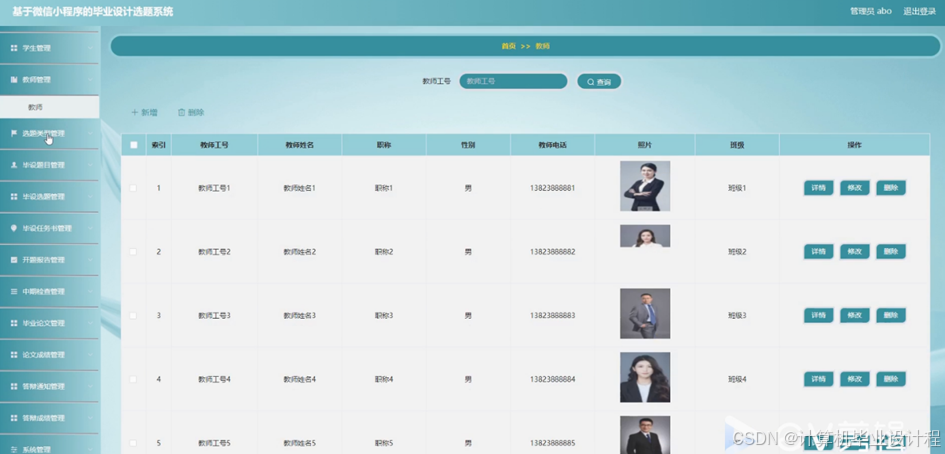Check the checkbox for row 教师工号4
This screenshot has width=945, height=454.
pyautogui.click(x=133, y=379)
